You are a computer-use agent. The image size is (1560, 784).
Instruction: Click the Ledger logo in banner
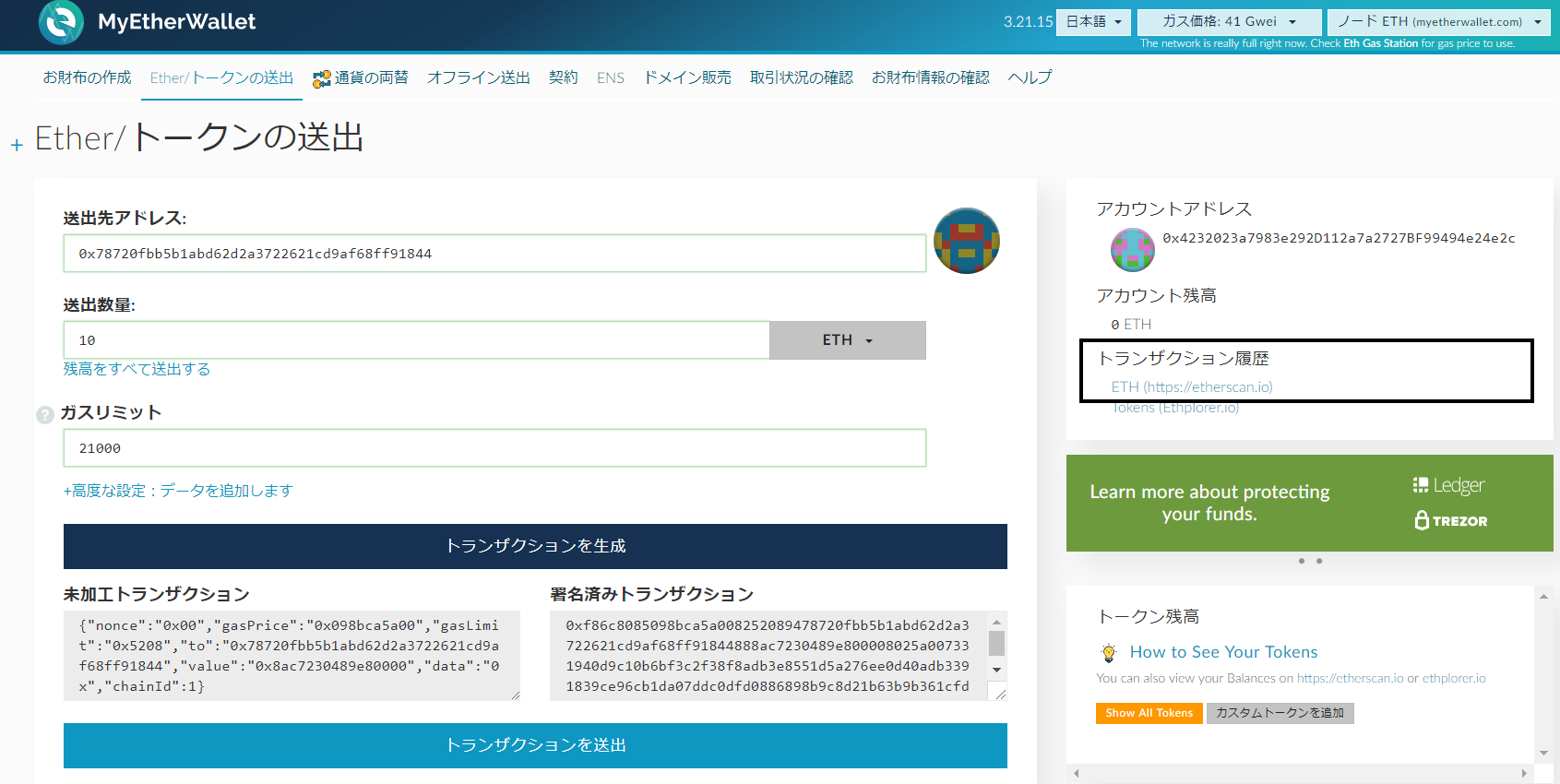pyautogui.click(x=1448, y=485)
